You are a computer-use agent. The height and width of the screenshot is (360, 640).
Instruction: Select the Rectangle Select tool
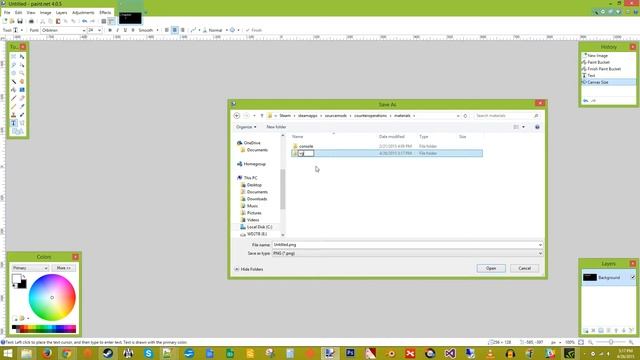pos(13,56)
